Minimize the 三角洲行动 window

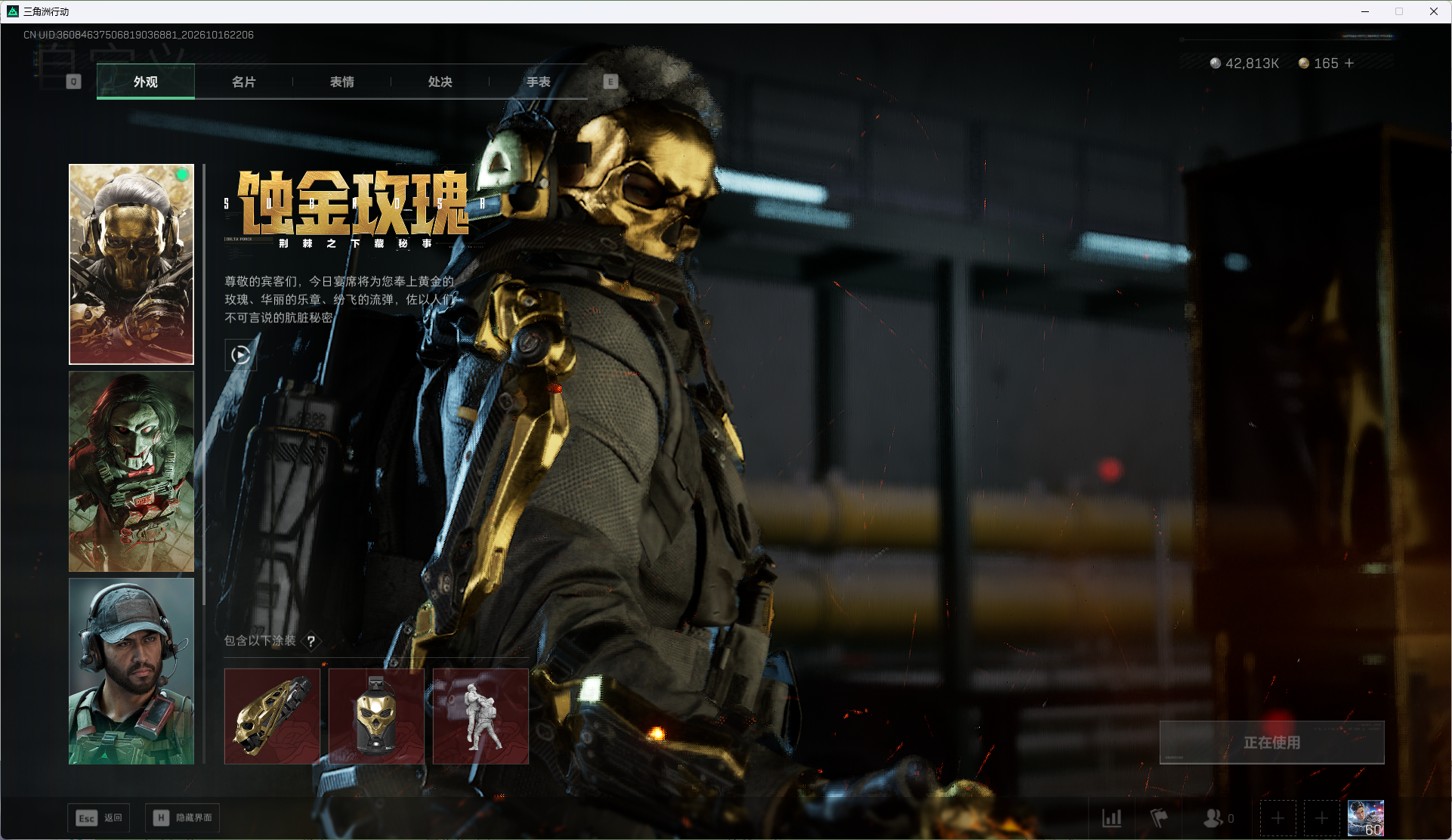[x=1365, y=11]
